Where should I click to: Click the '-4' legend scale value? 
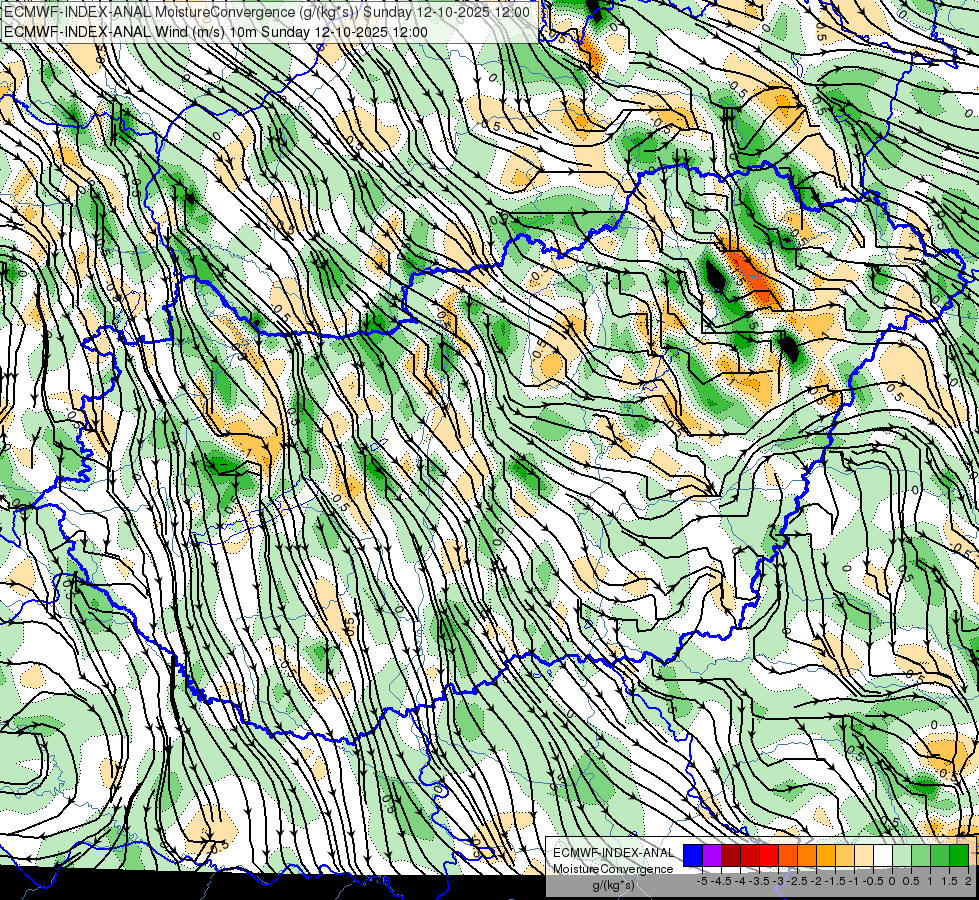pyautogui.click(x=740, y=881)
